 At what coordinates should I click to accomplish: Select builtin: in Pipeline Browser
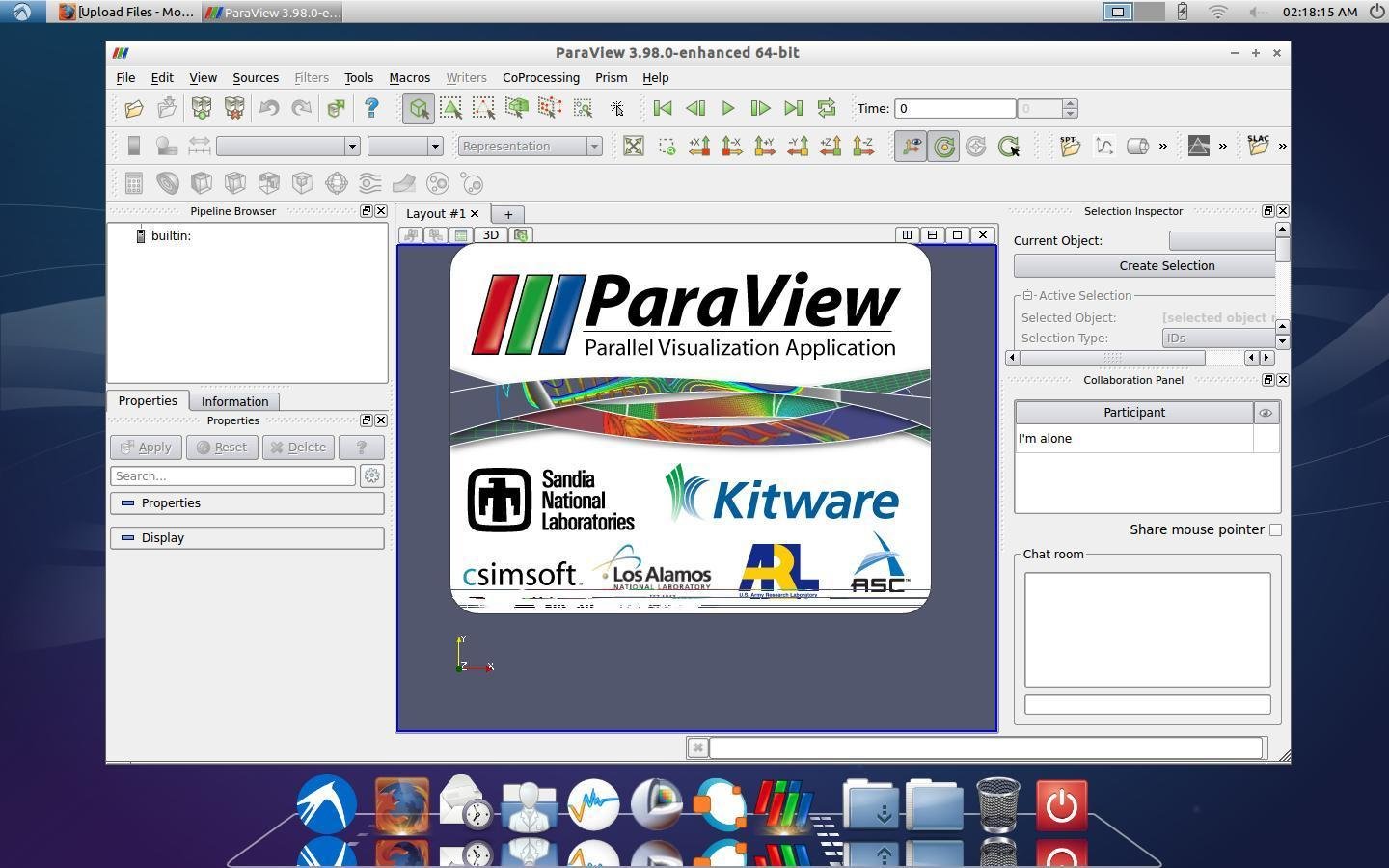pyautogui.click(x=171, y=235)
